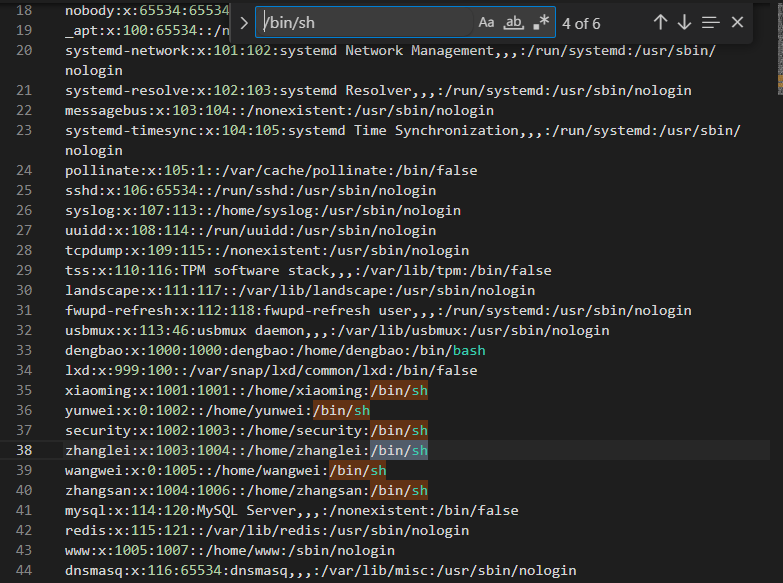Click the highlighted /bin/sh on zhanglei line
The width and height of the screenshot is (783, 583).
pos(398,450)
